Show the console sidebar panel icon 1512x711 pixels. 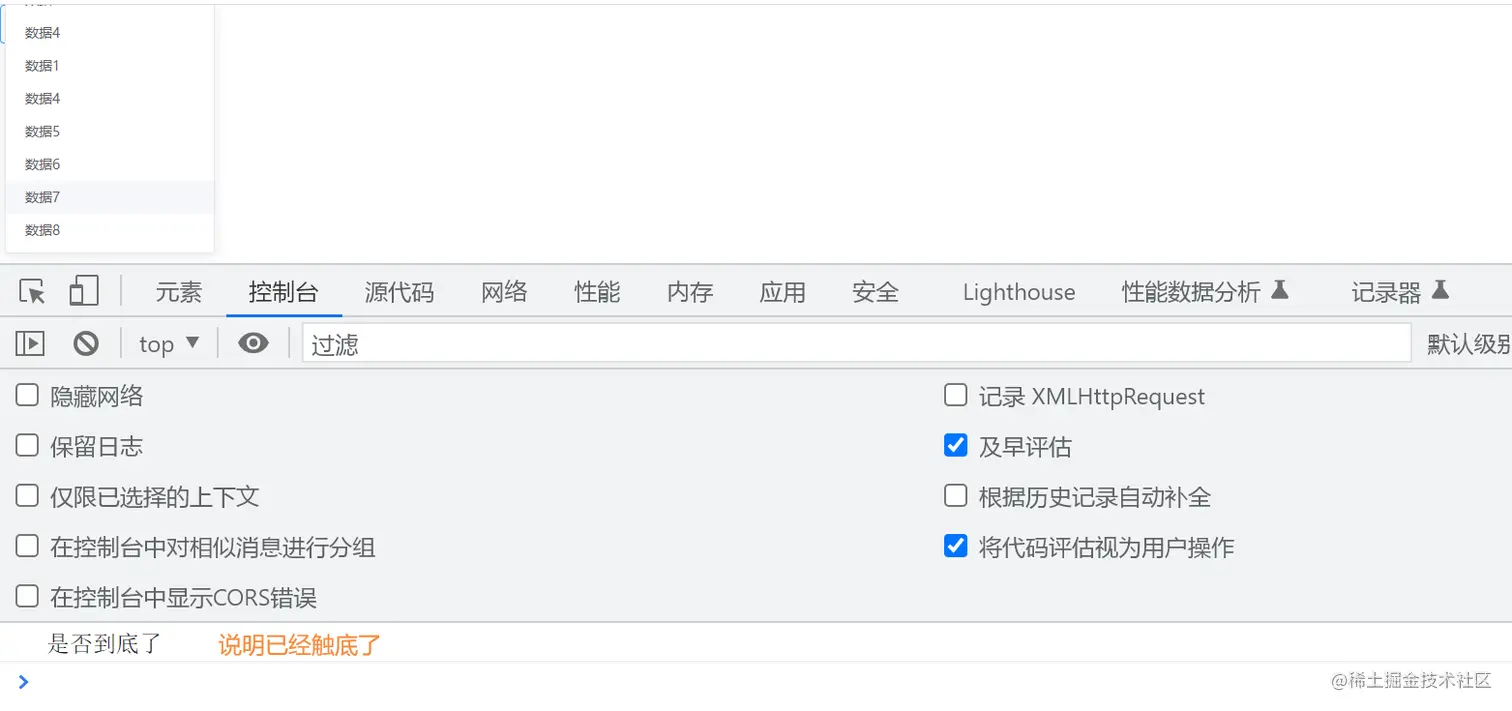click(x=30, y=344)
